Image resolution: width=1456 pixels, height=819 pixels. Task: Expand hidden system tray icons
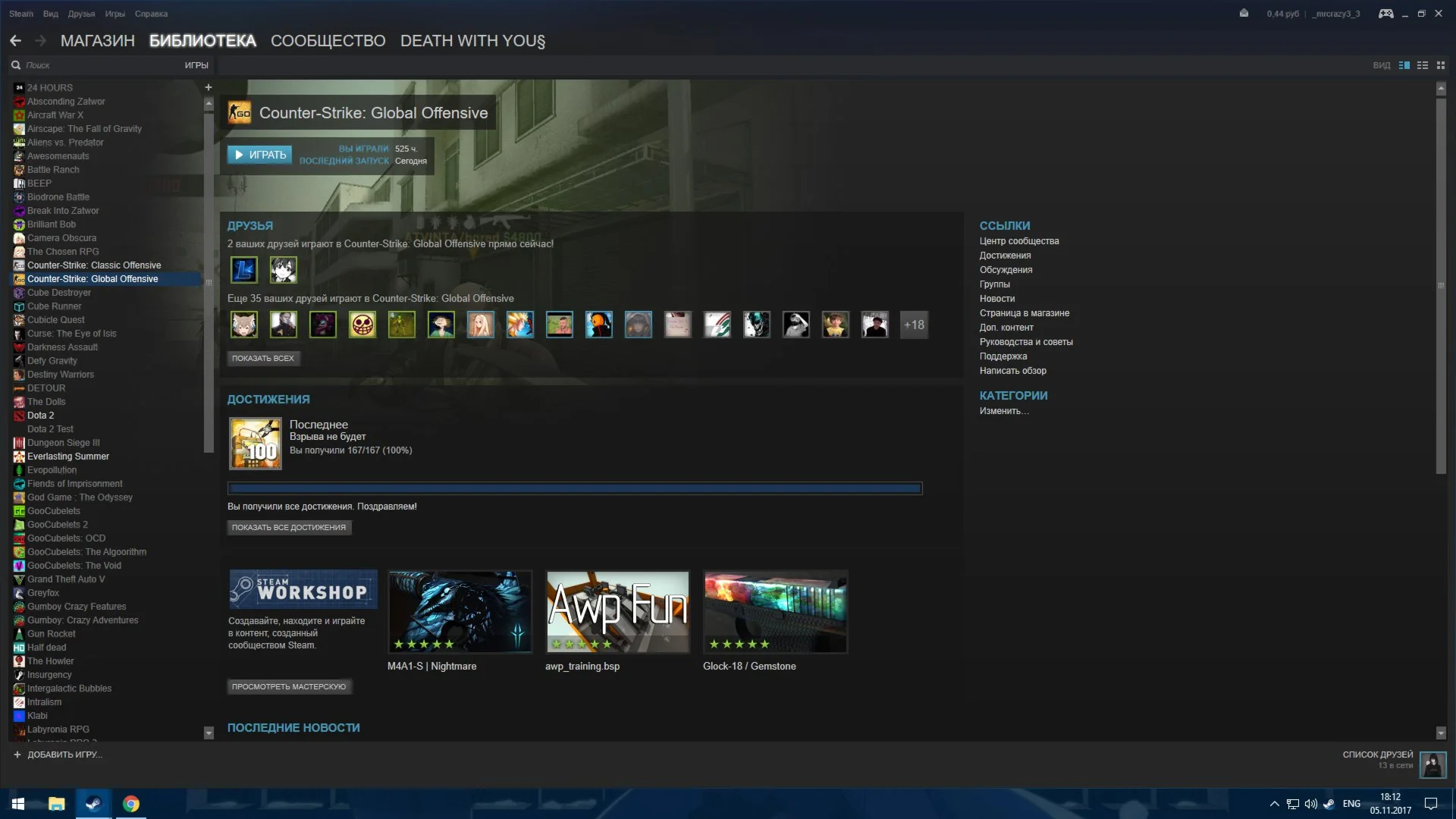click(x=1273, y=804)
